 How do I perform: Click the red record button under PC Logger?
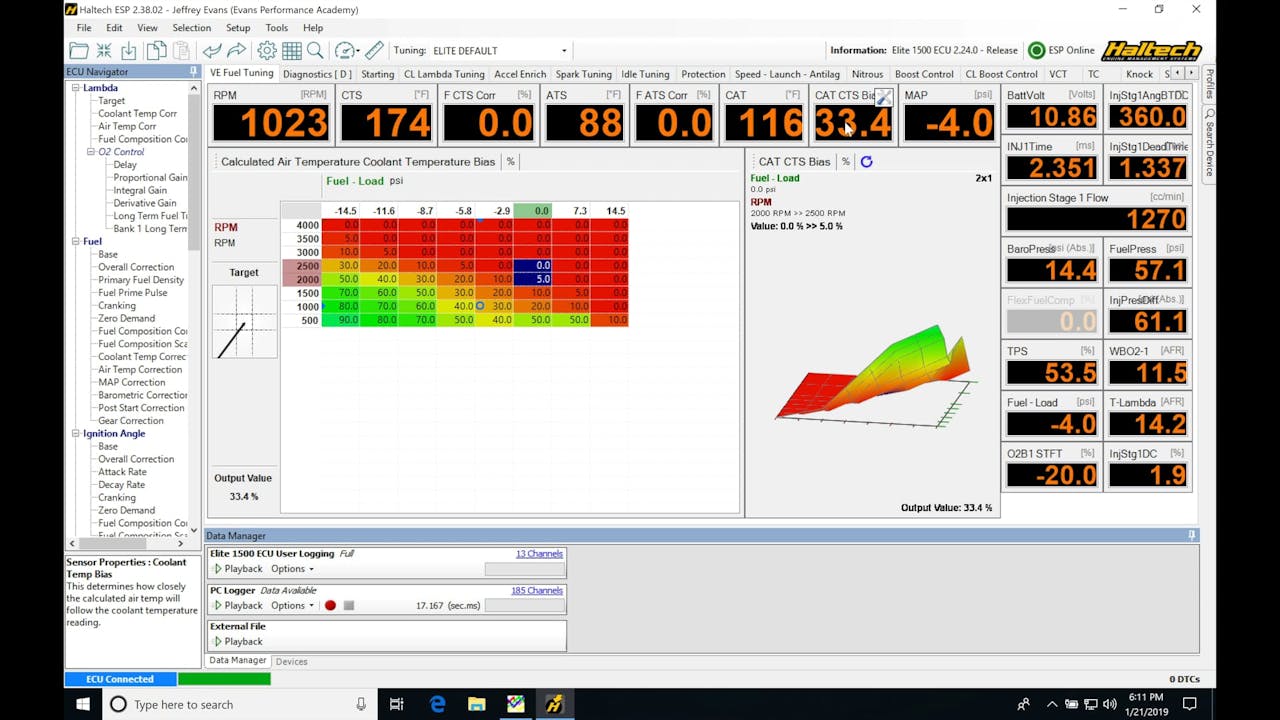tap(331, 605)
